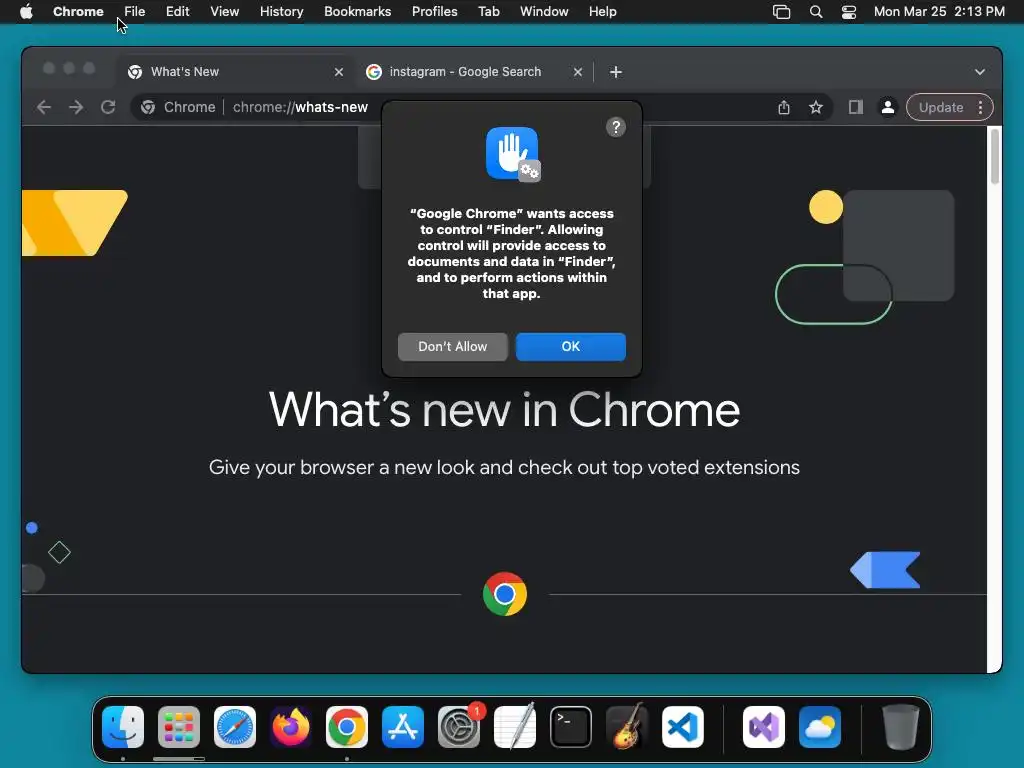Open Finder from the Dock
This screenshot has width=1024, height=768.
click(123, 727)
